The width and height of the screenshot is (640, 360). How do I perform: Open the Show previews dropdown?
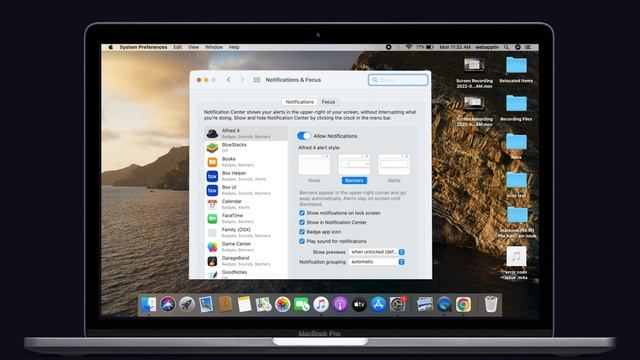click(x=377, y=252)
